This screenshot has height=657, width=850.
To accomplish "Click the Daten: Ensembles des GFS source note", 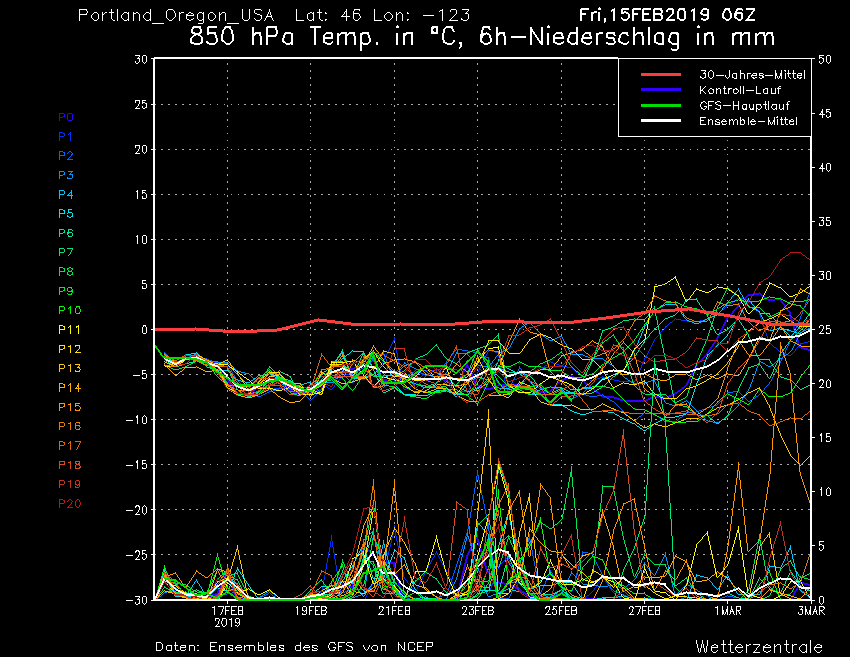I will click(x=294, y=647).
